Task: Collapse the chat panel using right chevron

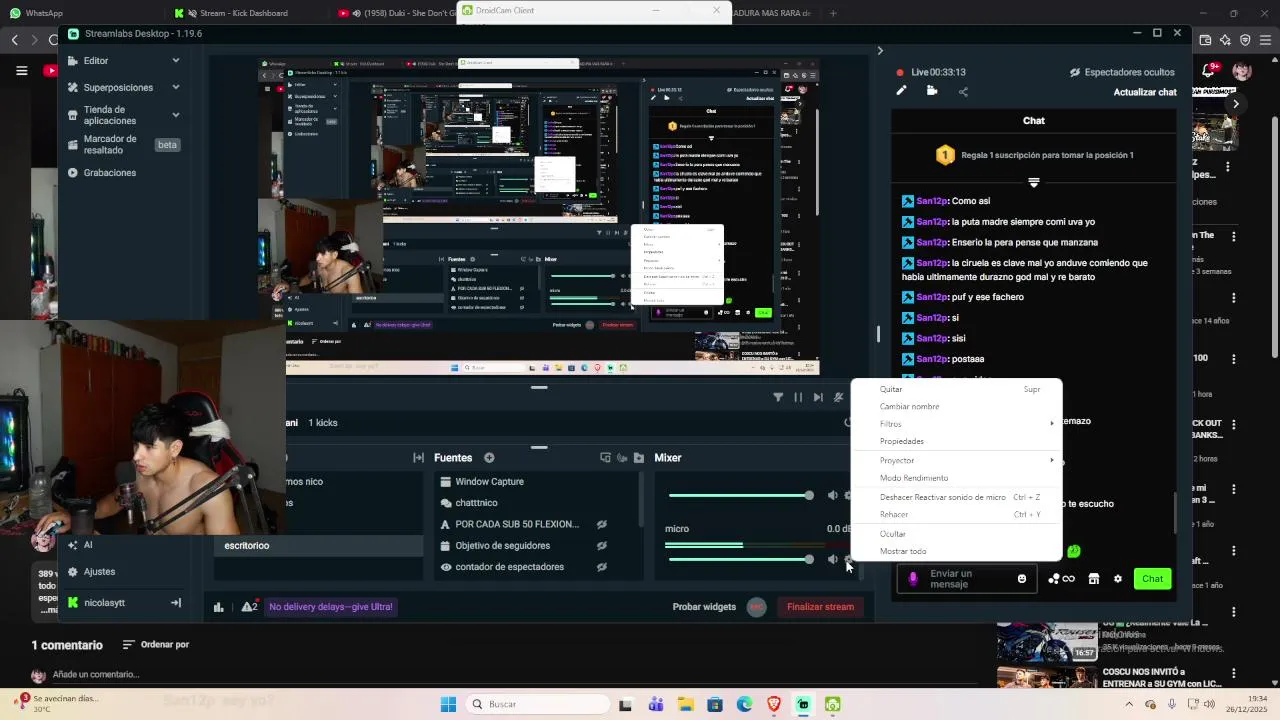Action: (x=880, y=51)
